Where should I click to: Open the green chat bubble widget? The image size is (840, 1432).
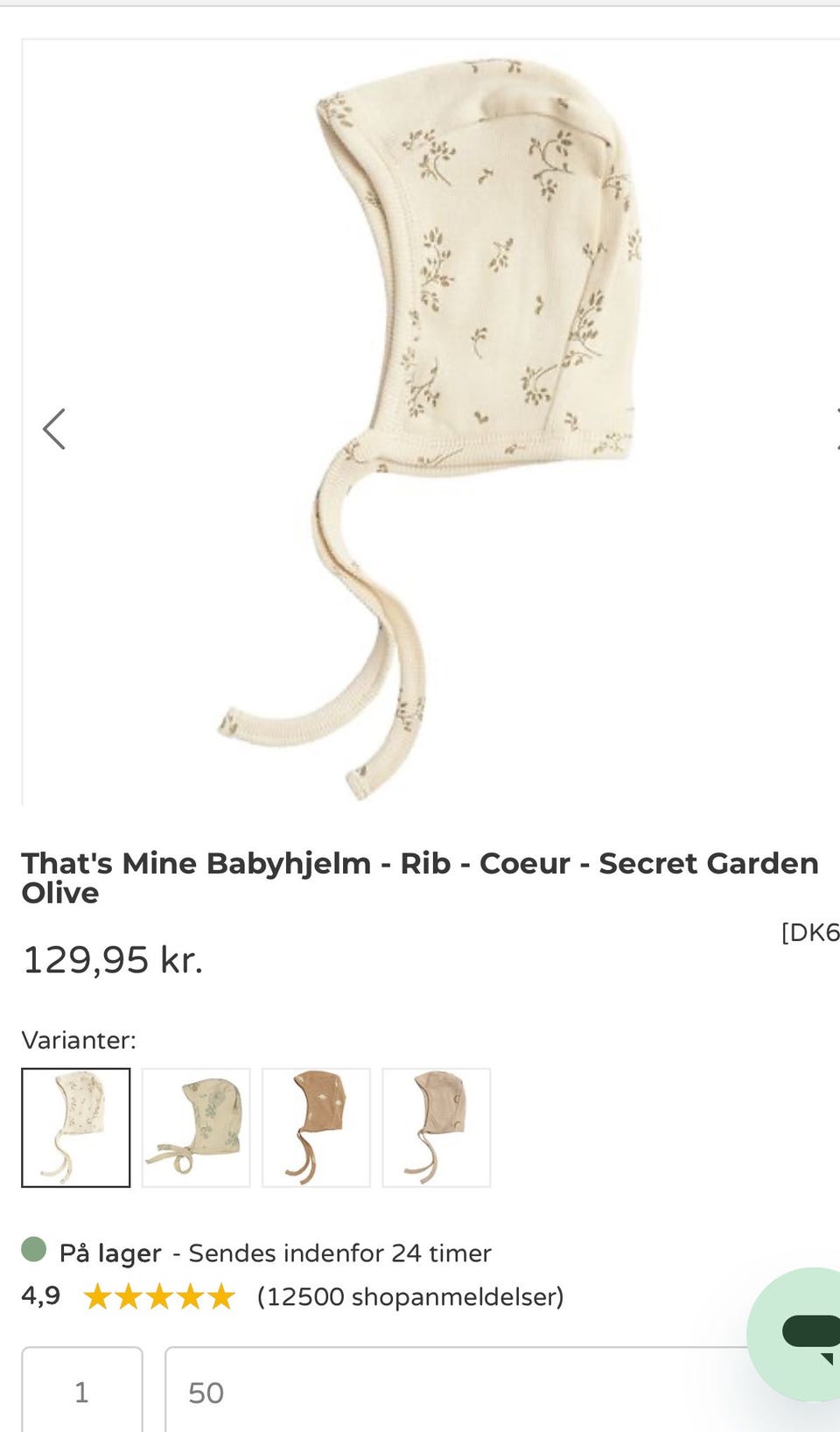[794, 1333]
